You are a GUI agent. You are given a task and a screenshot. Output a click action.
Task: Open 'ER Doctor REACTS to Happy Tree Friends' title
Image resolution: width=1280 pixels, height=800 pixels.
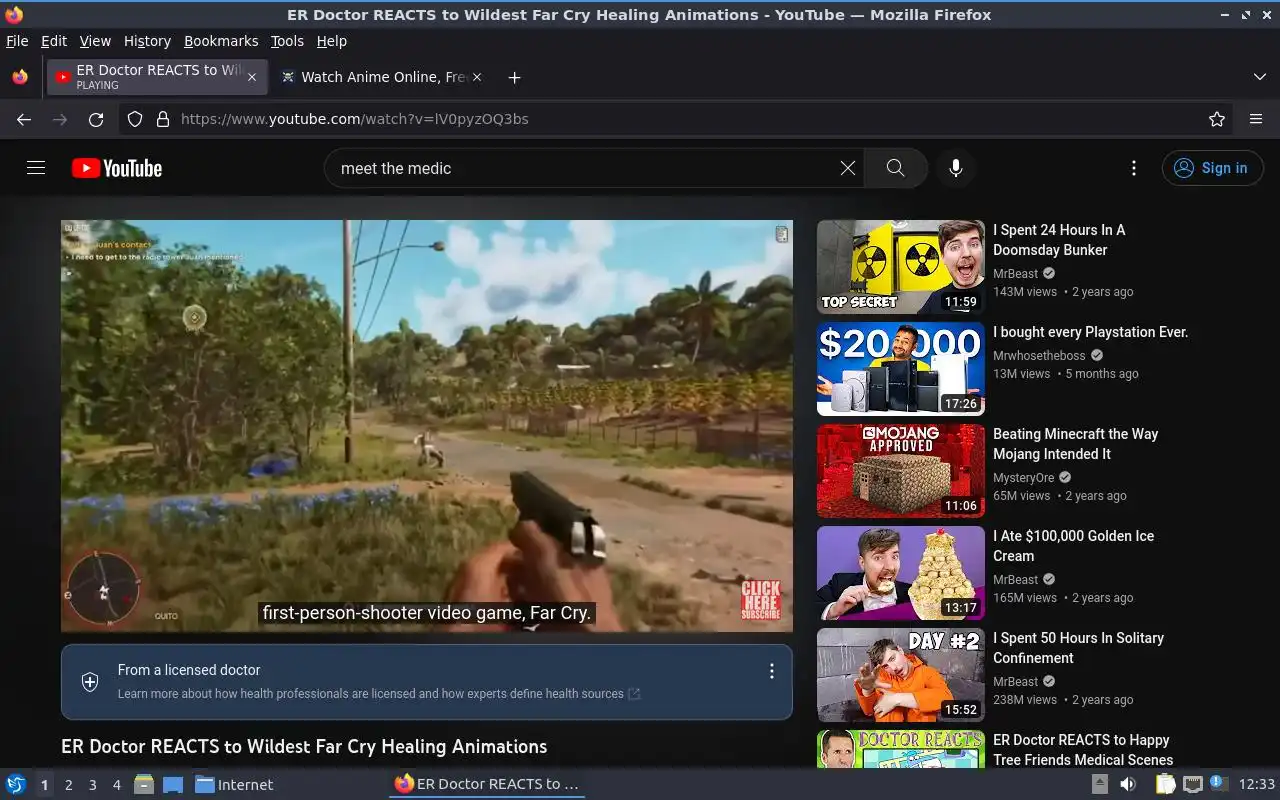1083,750
